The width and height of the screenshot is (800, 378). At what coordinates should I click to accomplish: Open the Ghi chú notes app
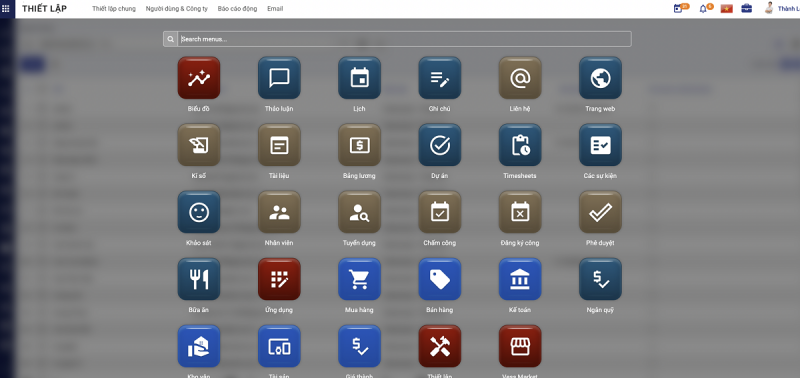tap(440, 78)
